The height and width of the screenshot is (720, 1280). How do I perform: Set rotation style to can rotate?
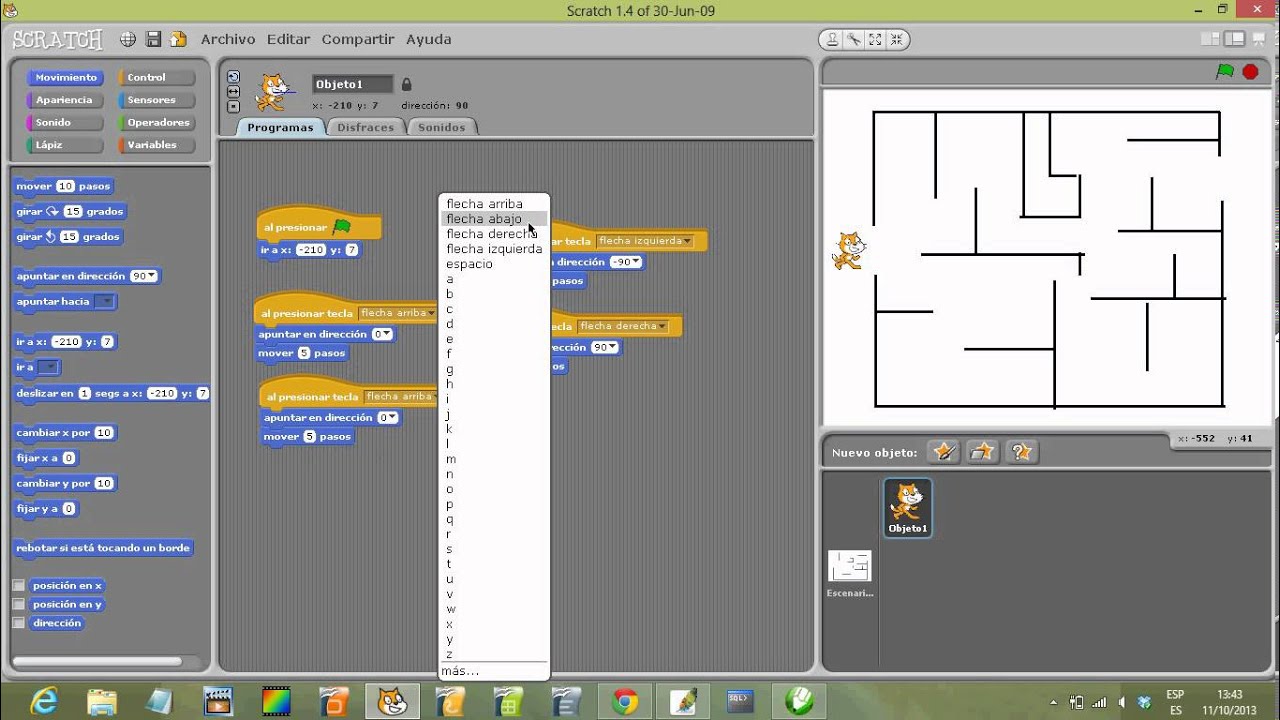point(233,77)
